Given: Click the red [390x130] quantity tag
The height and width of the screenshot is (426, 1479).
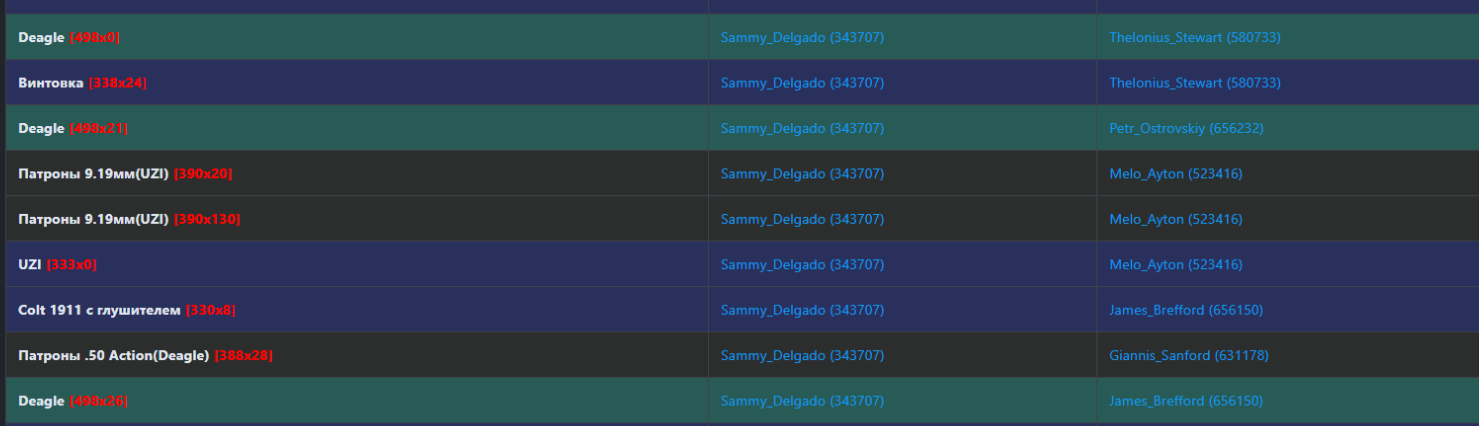Looking at the screenshot, I should [207, 219].
